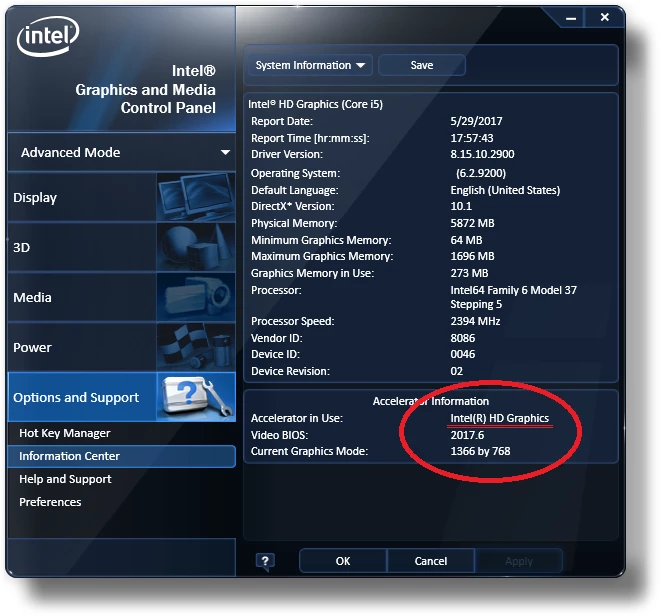Open Help and Support

(65, 479)
